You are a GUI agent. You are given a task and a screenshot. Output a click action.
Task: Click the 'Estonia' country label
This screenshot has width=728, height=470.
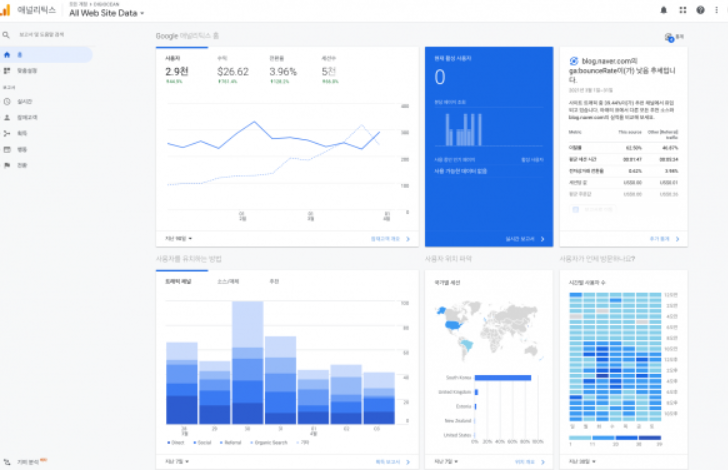pos(463,406)
